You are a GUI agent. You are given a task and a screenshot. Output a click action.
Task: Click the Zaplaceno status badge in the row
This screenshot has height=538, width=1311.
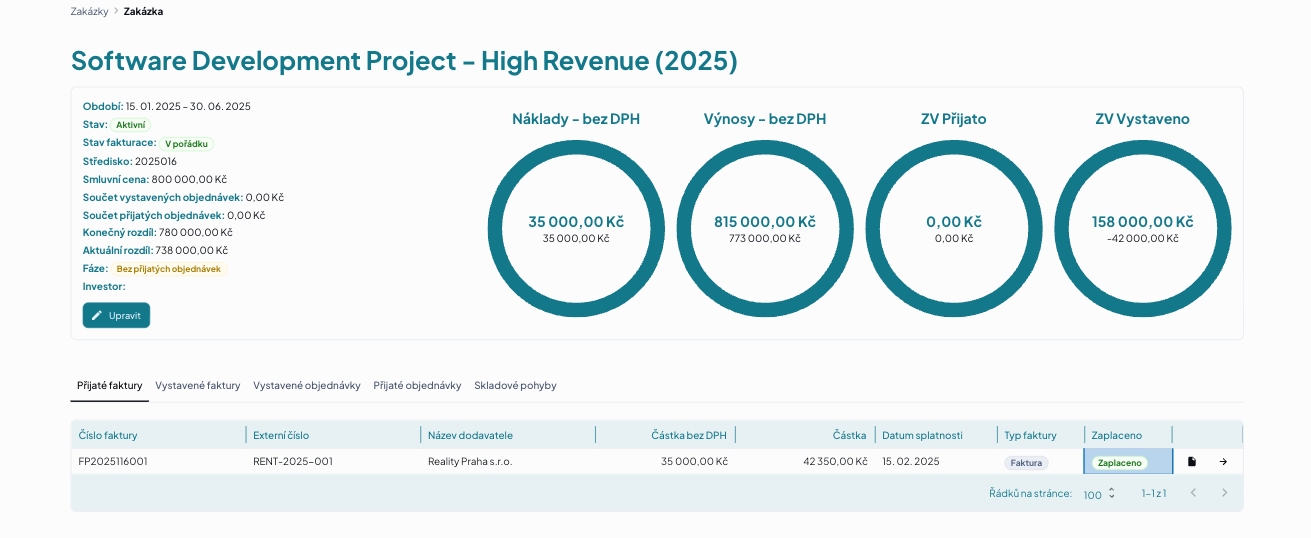click(1119, 463)
